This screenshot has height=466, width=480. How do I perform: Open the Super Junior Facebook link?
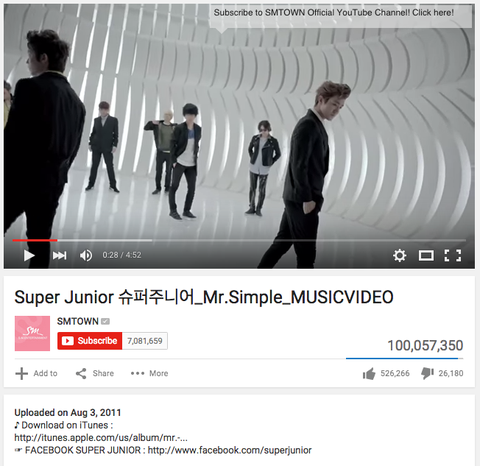click(230, 450)
